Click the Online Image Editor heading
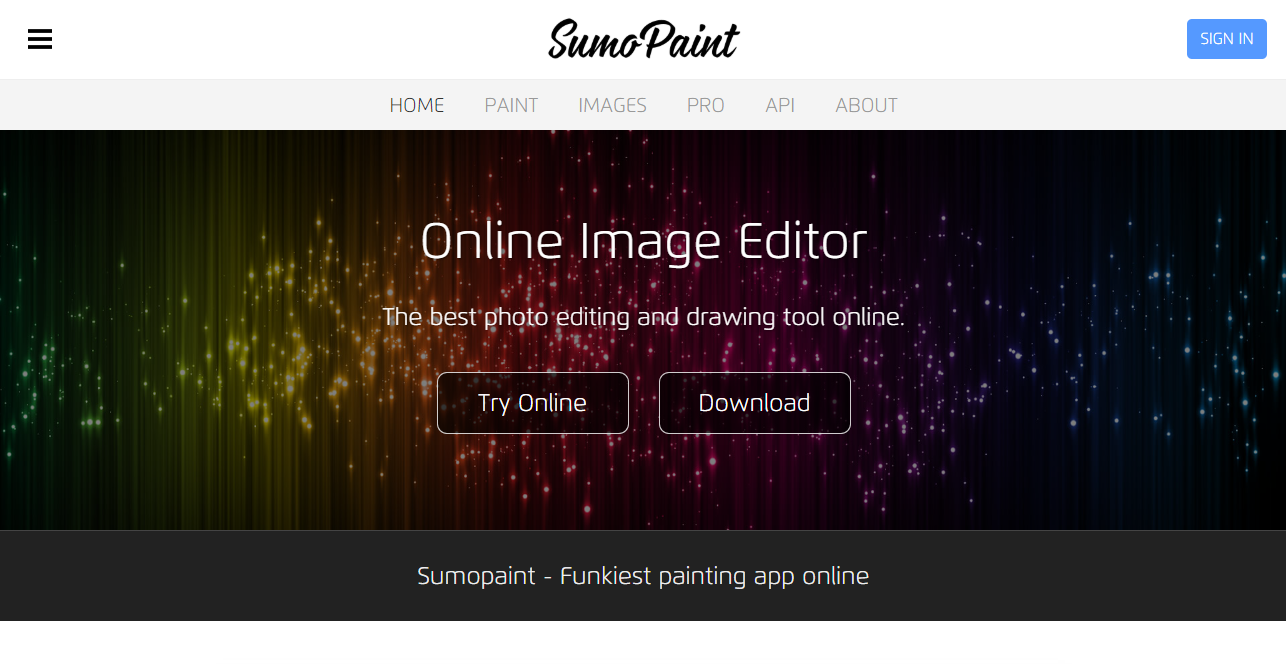1286x664 pixels. [643, 241]
